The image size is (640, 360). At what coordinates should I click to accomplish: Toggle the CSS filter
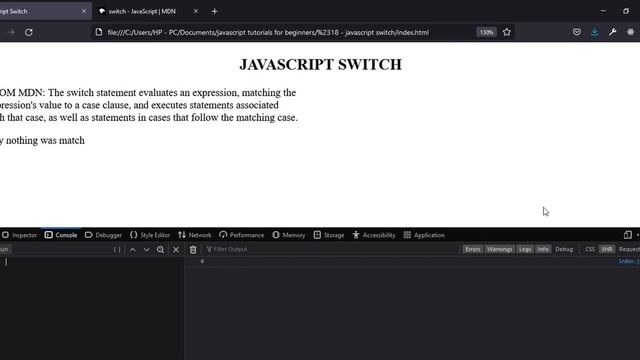pos(590,249)
